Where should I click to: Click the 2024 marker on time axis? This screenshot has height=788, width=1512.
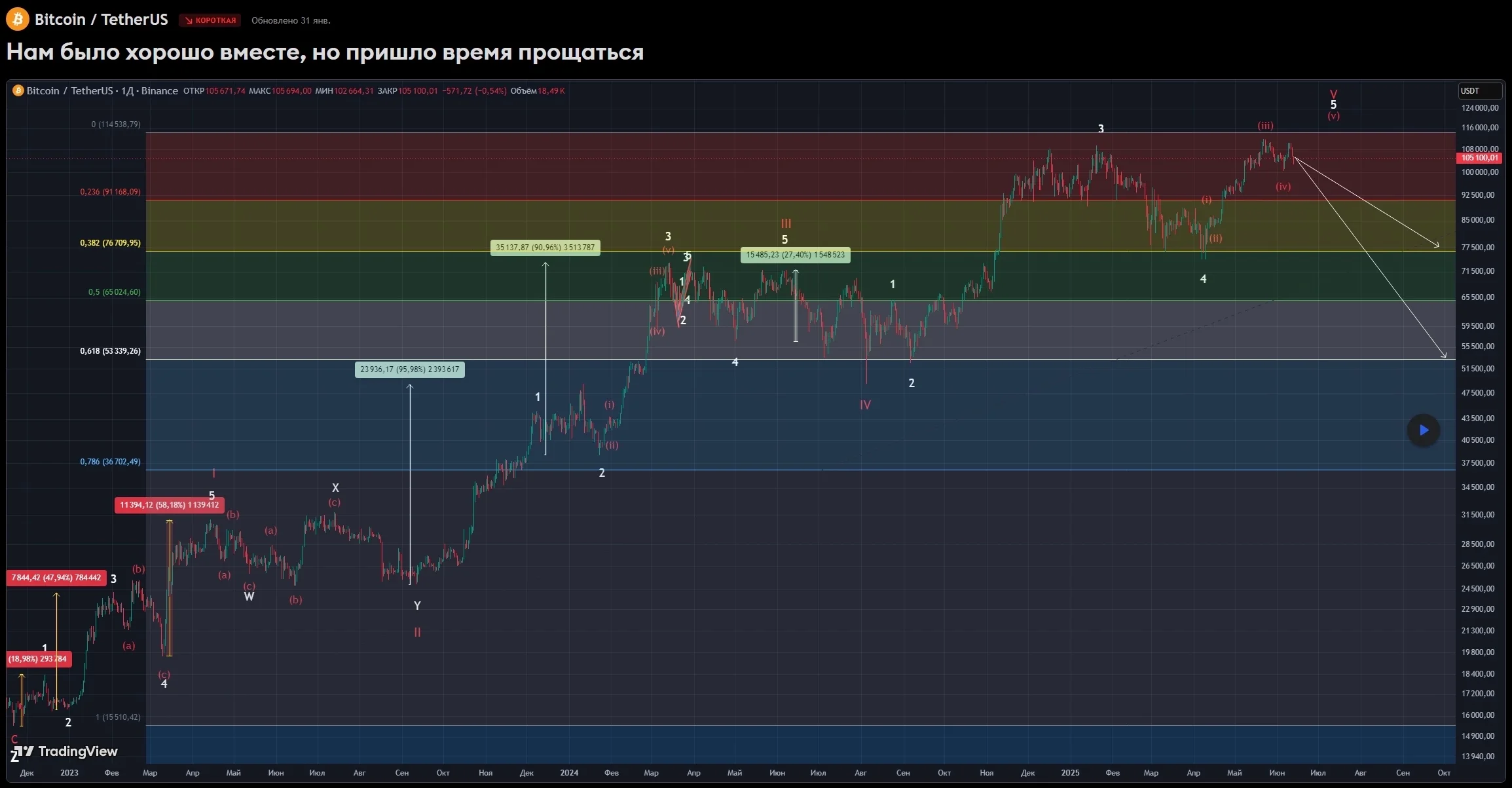tap(569, 773)
